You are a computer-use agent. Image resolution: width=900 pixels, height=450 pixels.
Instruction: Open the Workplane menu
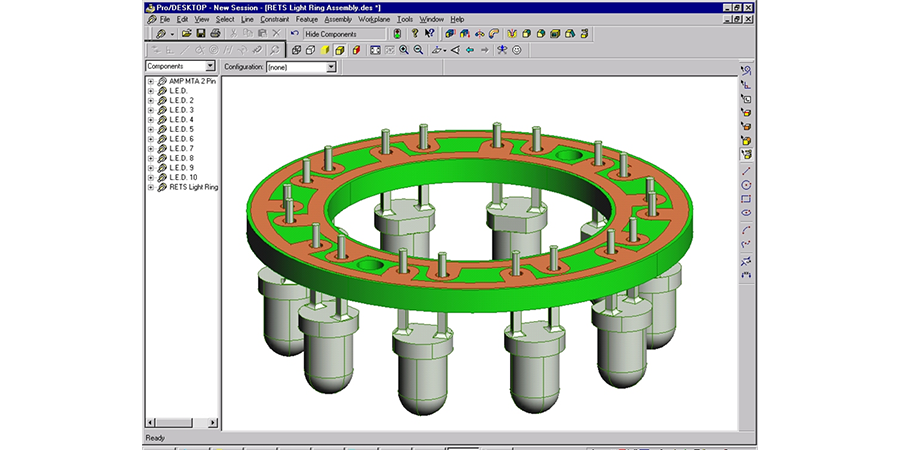(376, 19)
